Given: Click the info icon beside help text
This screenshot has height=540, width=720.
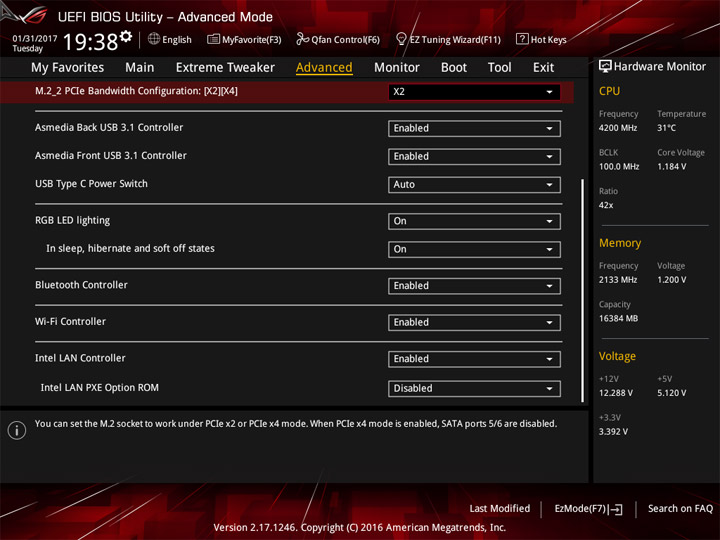Looking at the screenshot, I should pyautogui.click(x=17, y=430).
